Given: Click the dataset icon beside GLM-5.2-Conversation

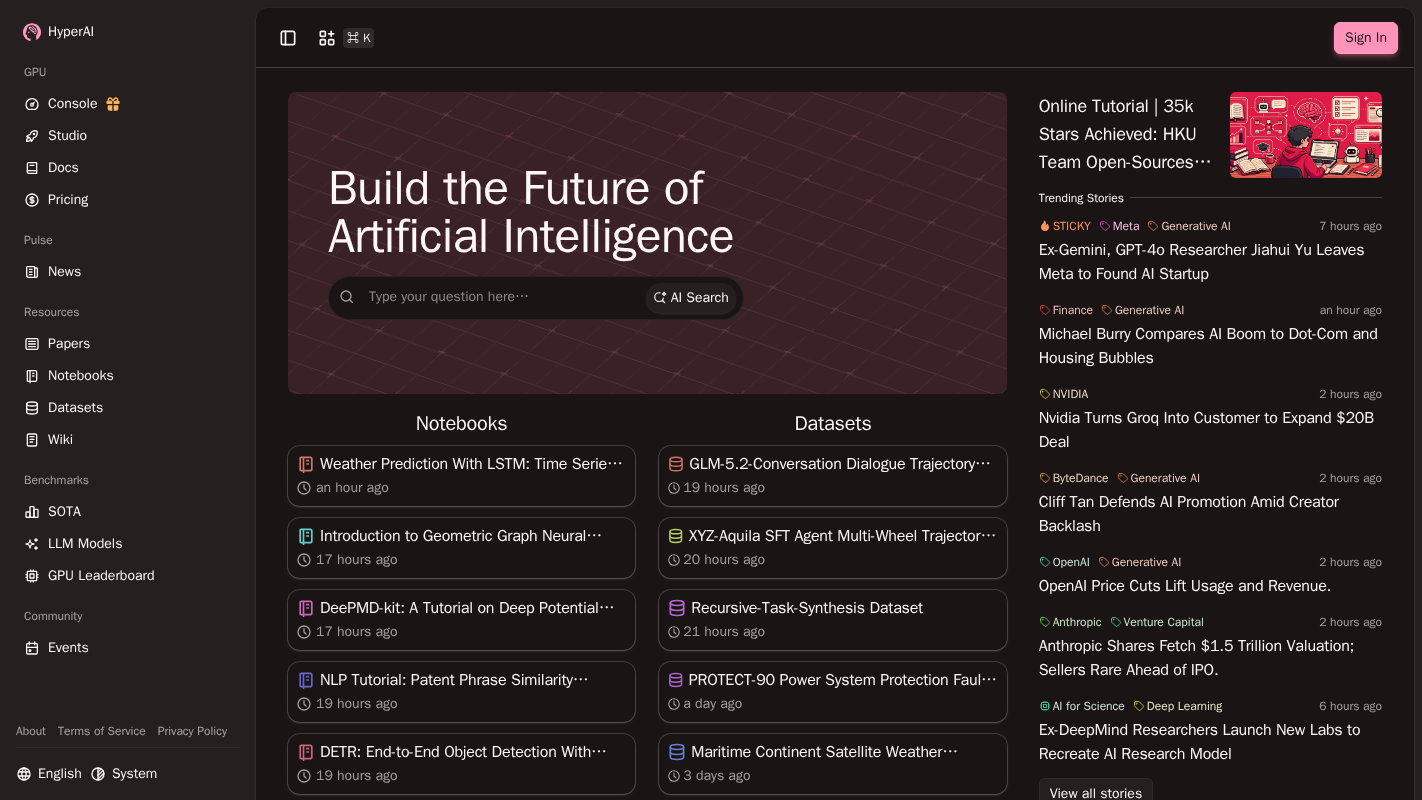Looking at the screenshot, I should [x=676, y=464].
